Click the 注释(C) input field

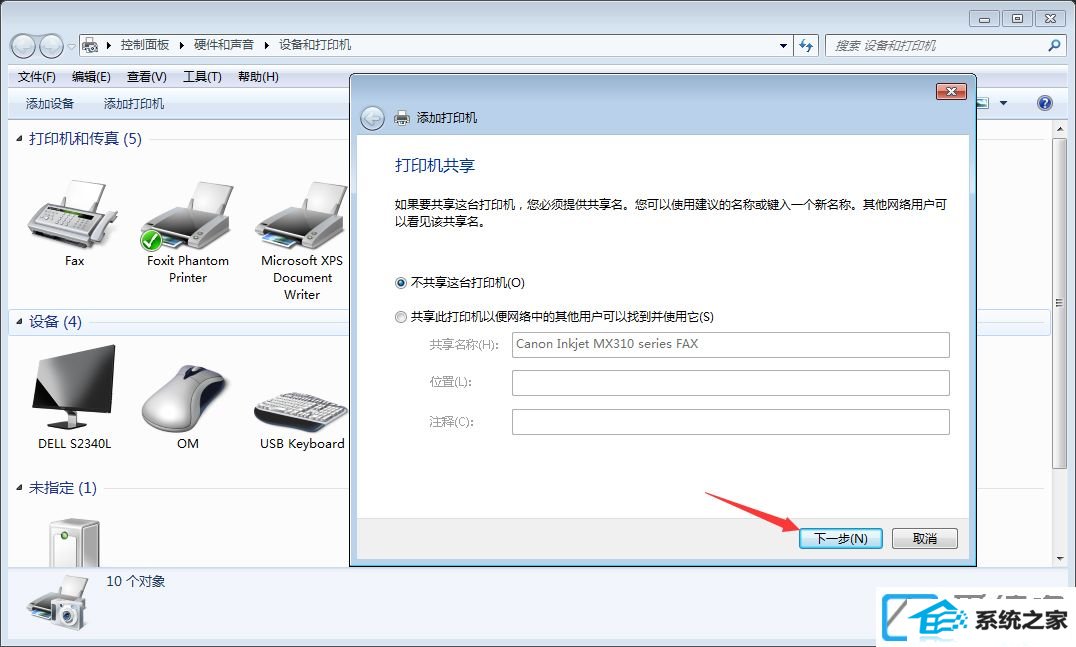pos(731,422)
